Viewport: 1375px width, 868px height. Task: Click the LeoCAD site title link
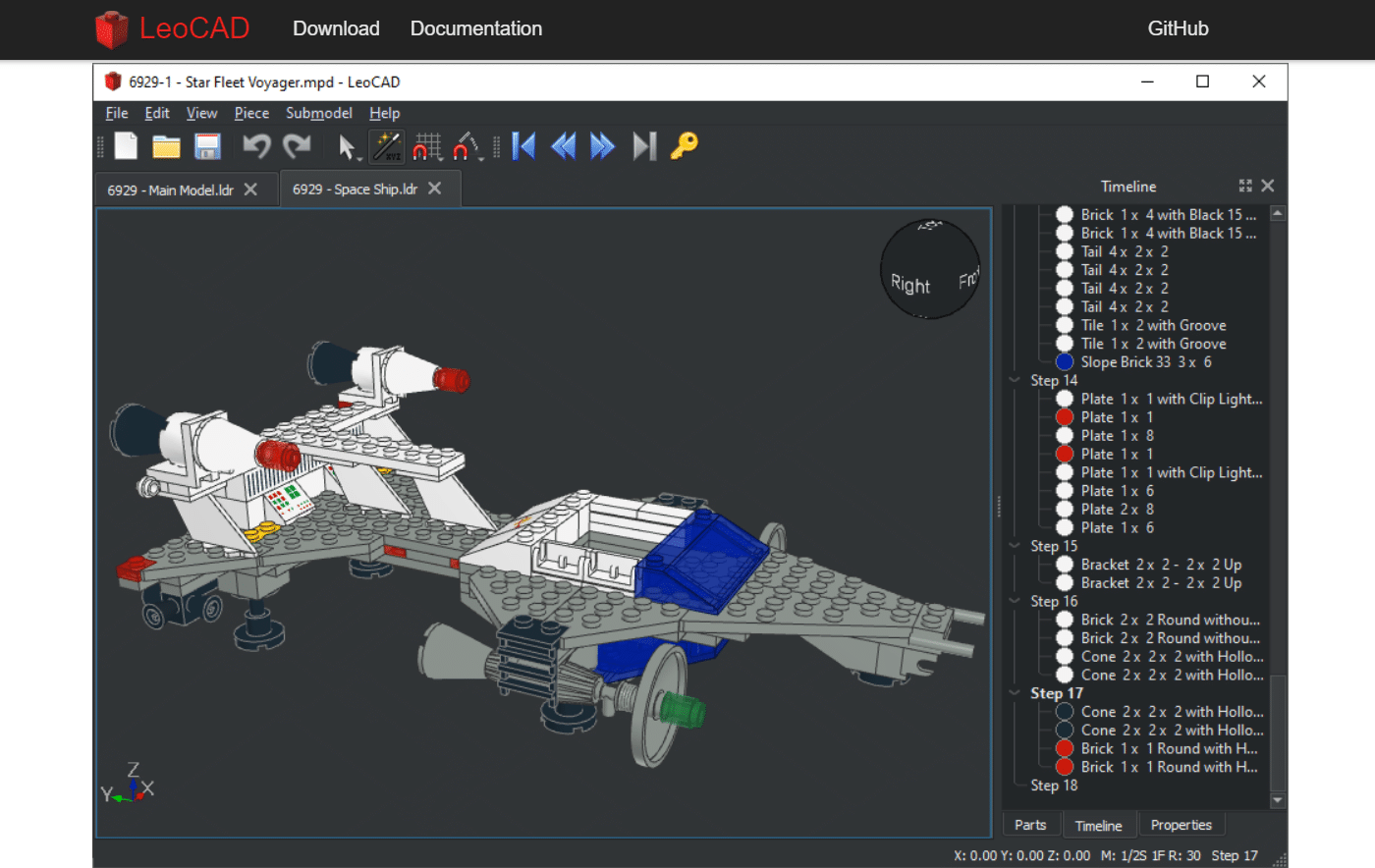tap(194, 28)
